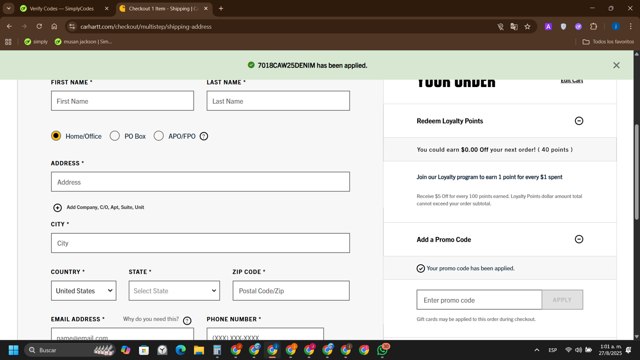
Task: Click the page vertical scrollbar
Action: [636, 171]
